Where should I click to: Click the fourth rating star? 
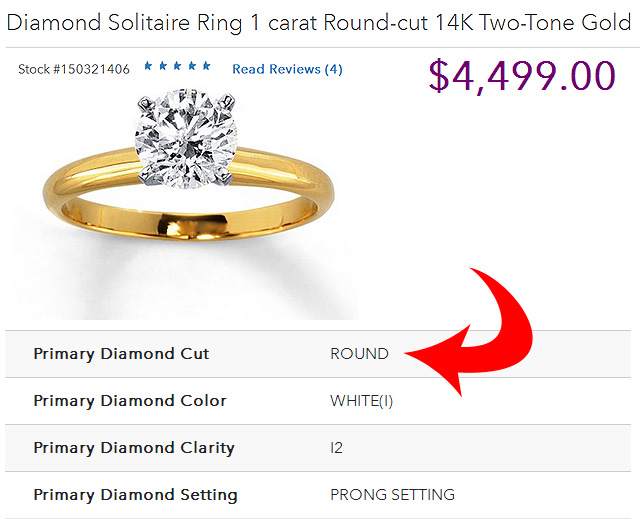coord(192,66)
